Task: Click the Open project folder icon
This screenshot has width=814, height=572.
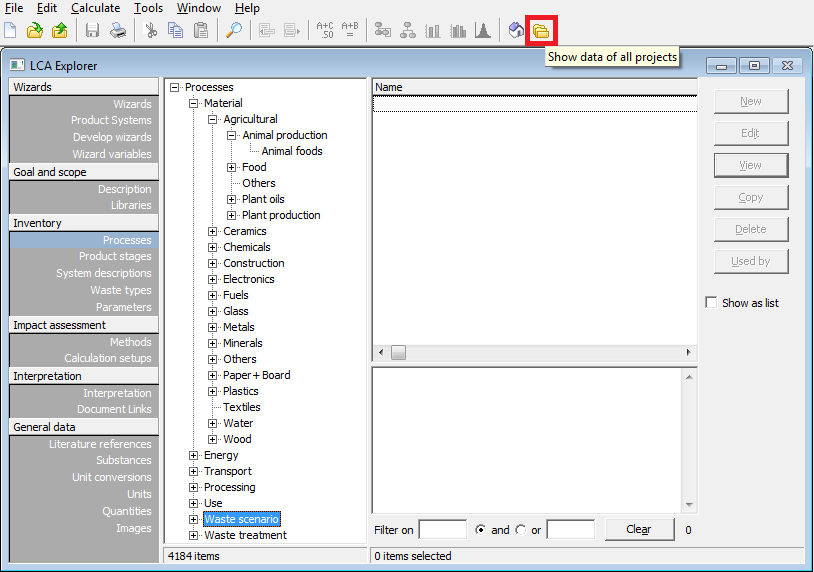Action: pyautogui.click(x=35, y=31)
